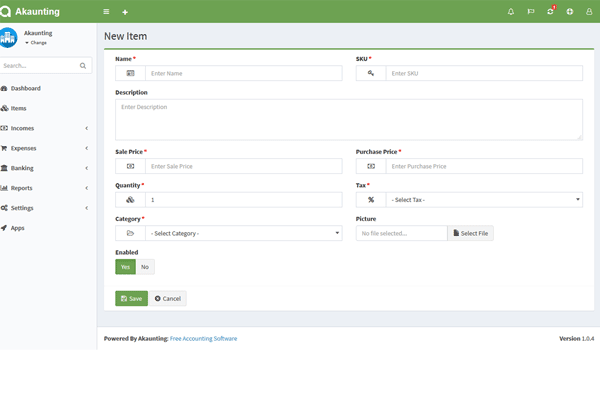Click the Enter Name input field
This screenshot has width=600, height=400.
point(243,73)
